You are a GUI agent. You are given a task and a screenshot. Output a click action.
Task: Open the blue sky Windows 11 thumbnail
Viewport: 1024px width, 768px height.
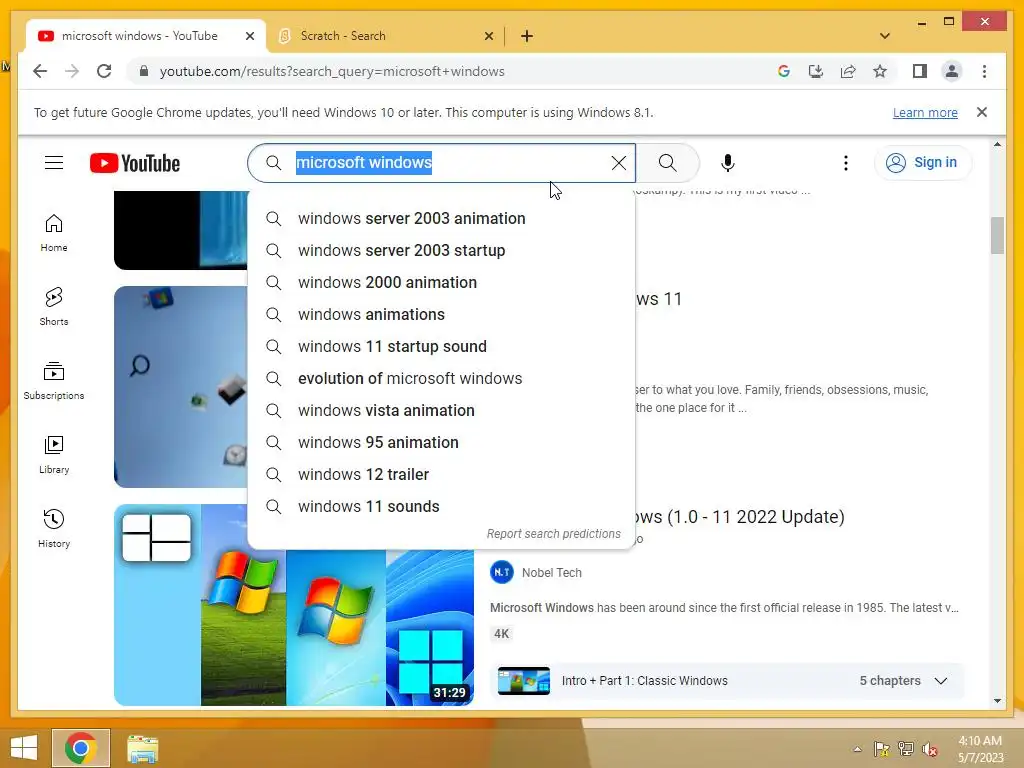click(x=181, y=387)
